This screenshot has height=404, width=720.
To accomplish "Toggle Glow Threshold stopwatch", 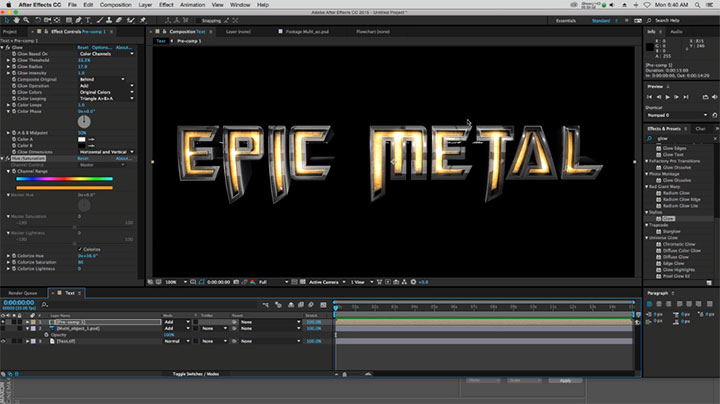I will [x=14, y=60].
